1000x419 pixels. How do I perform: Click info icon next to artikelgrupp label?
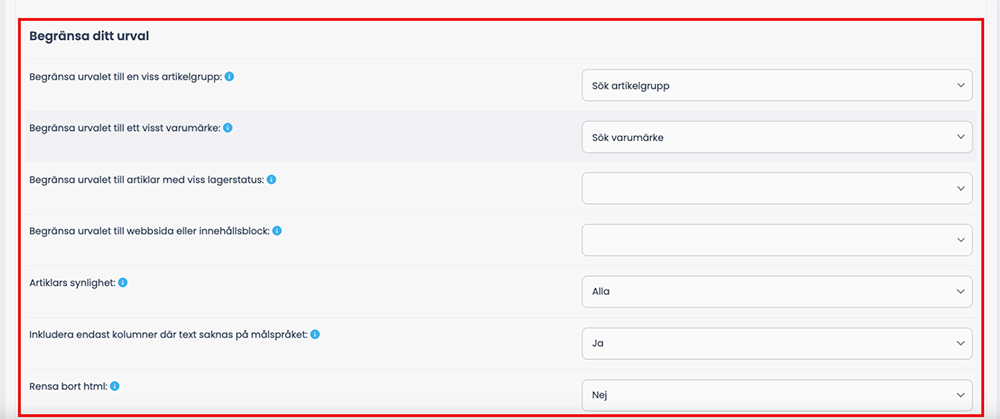(230, 77)
